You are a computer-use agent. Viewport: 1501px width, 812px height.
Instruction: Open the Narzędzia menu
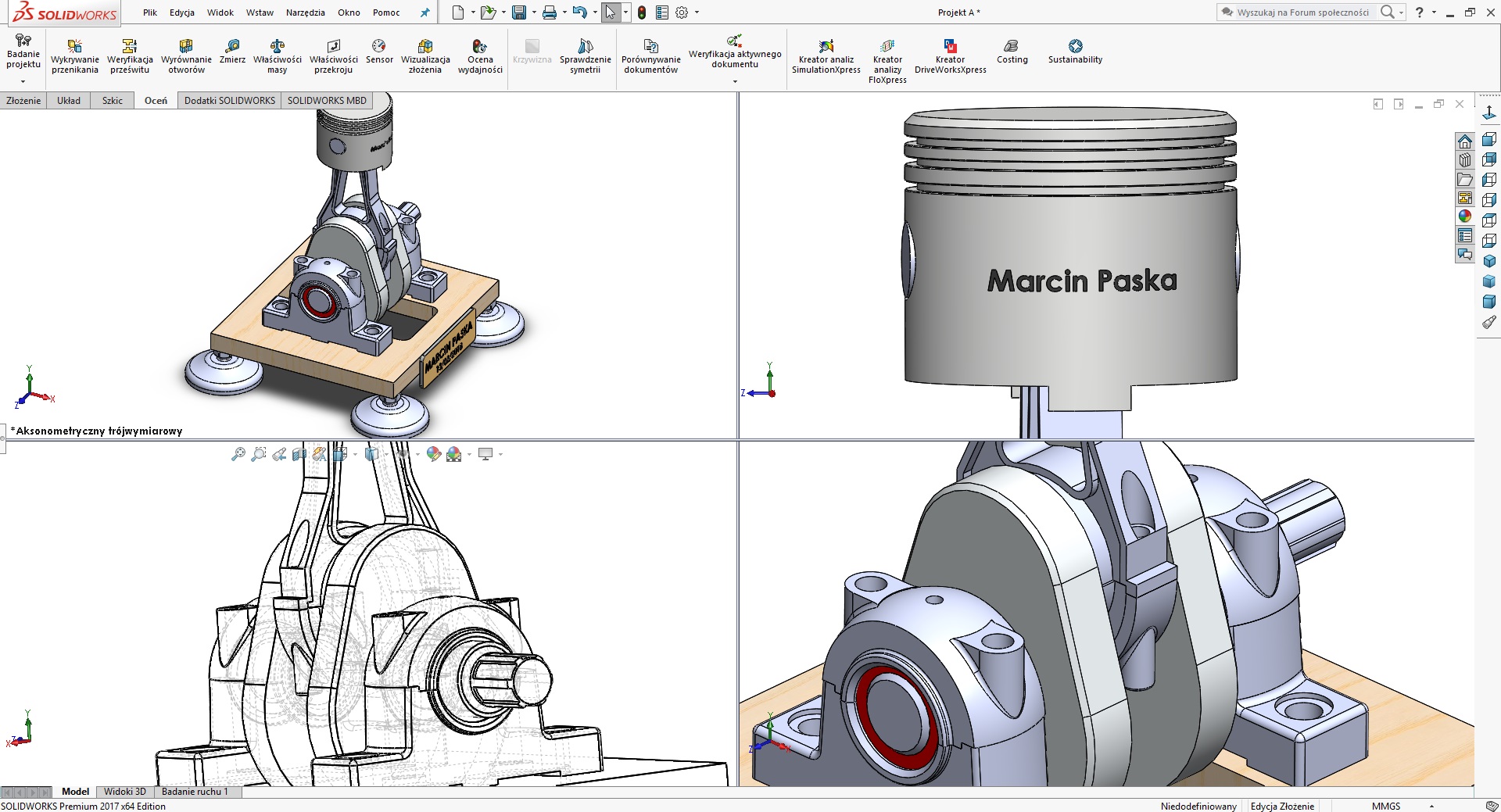[x=305, y=13]
